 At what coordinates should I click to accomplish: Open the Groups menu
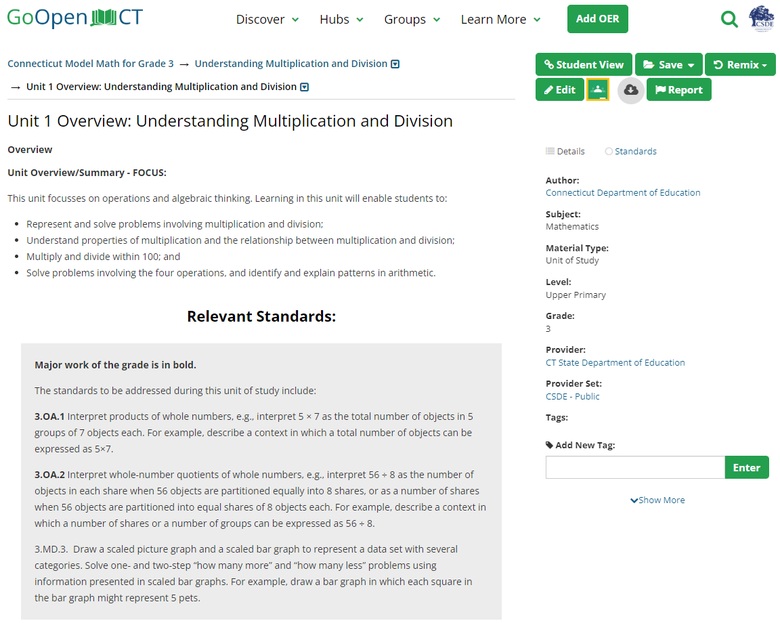412,19
